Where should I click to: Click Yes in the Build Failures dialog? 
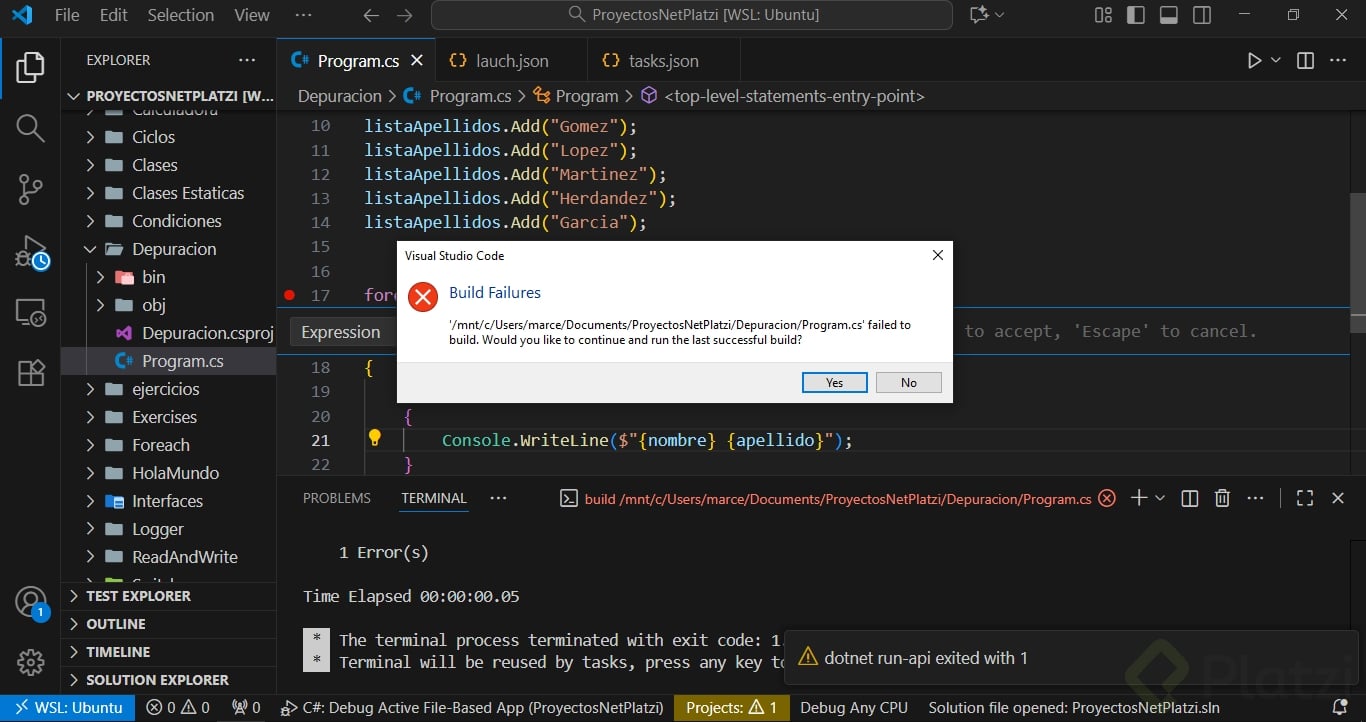coord(835,382)
